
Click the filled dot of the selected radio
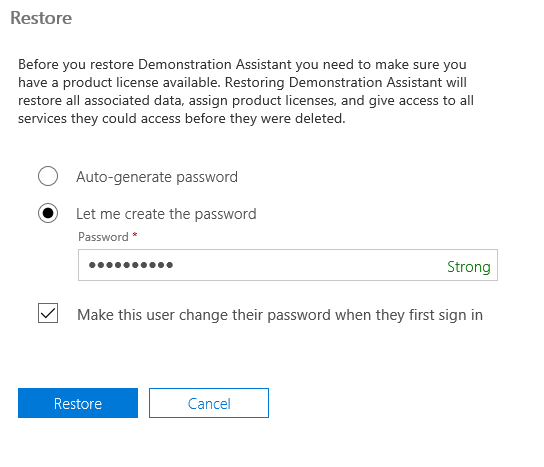(x=48, y=213)
